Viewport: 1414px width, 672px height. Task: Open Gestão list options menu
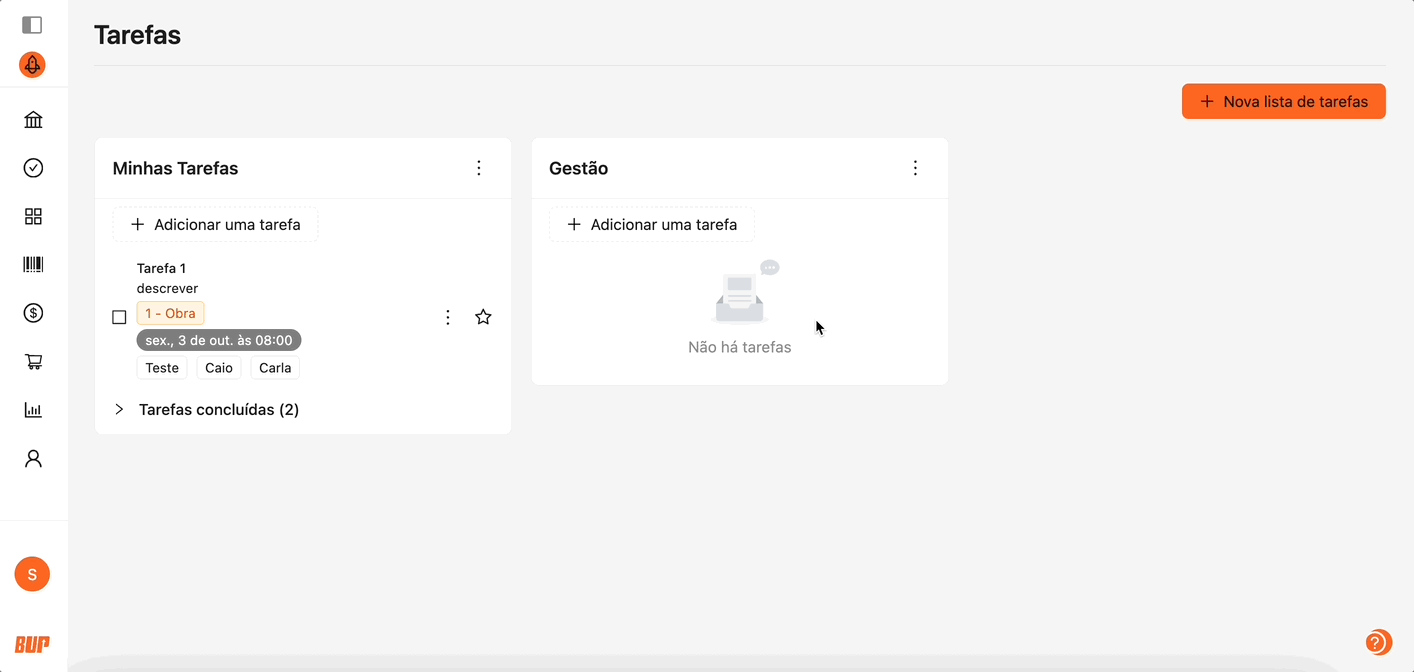click(915, 168)
